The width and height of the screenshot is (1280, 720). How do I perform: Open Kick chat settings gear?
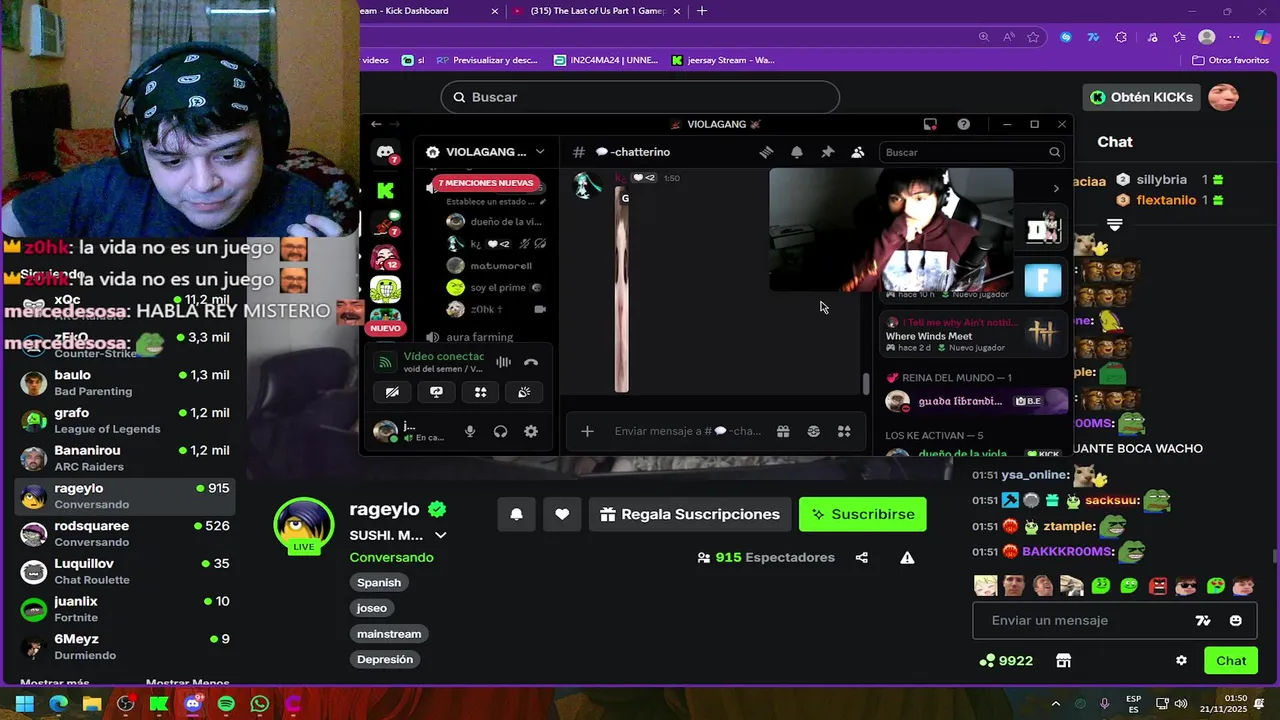coord(1181,661)
